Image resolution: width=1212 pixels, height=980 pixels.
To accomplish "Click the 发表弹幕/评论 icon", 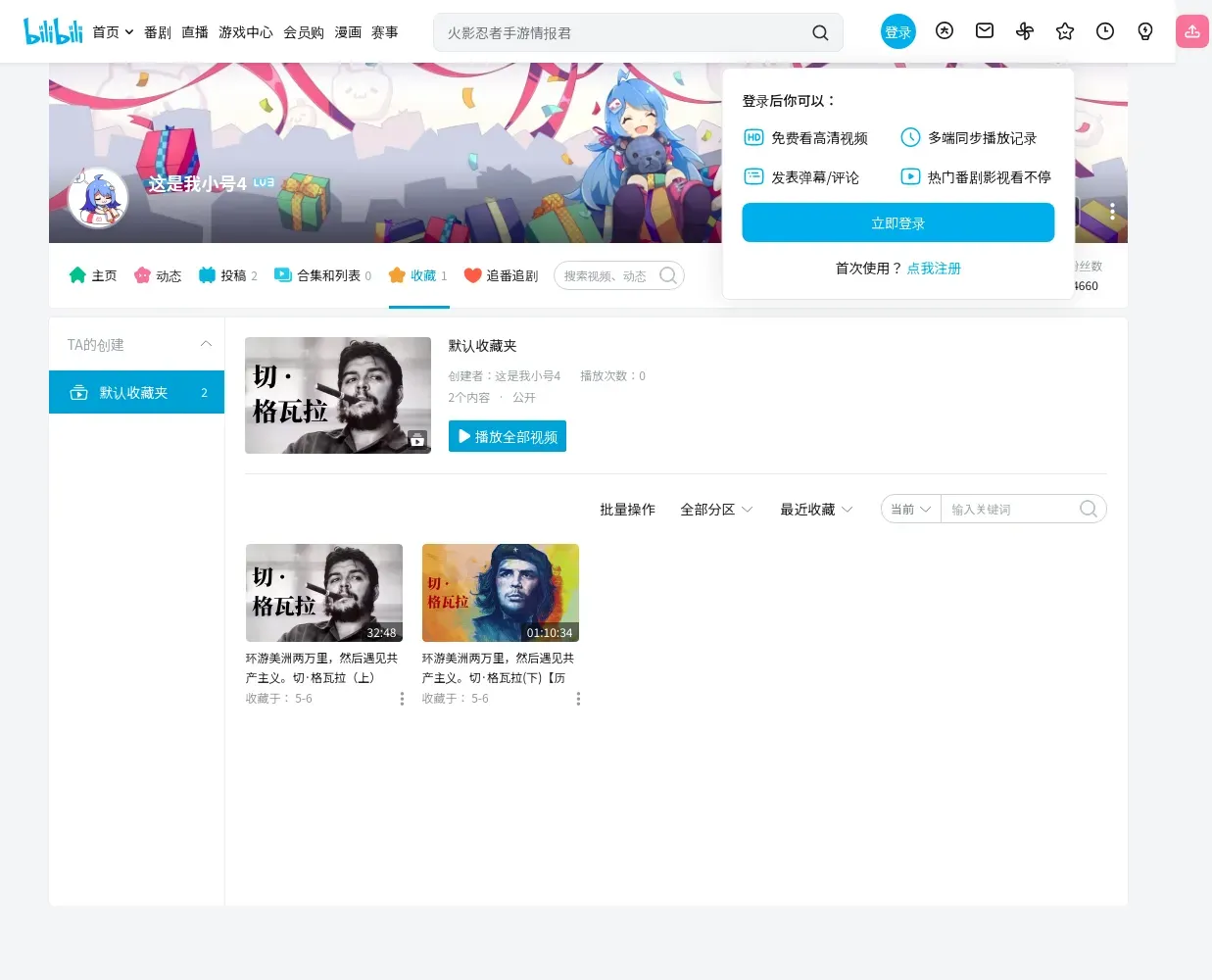I will (x=753, y=176).
